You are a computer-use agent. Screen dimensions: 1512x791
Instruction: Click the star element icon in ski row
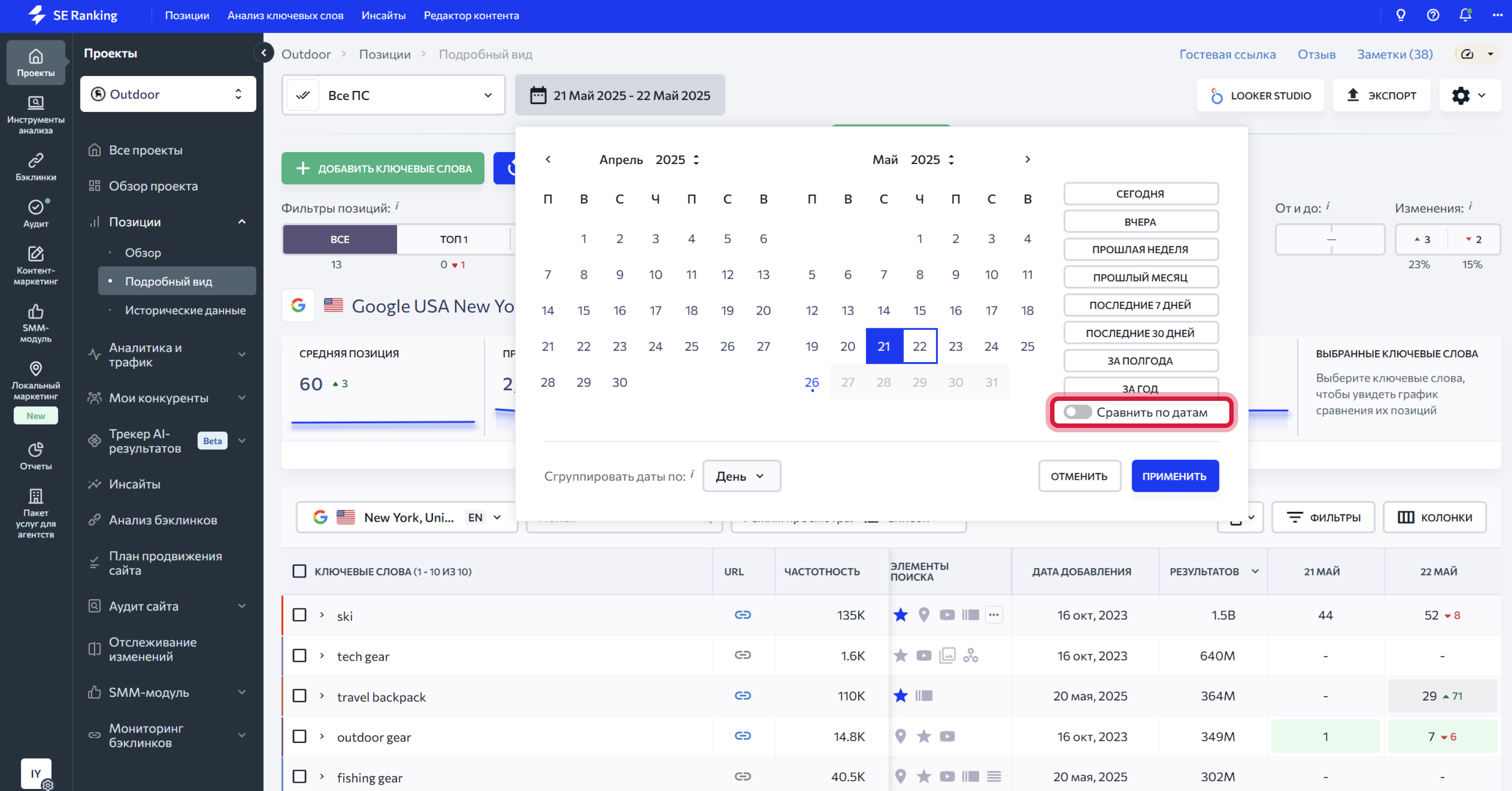900,615
